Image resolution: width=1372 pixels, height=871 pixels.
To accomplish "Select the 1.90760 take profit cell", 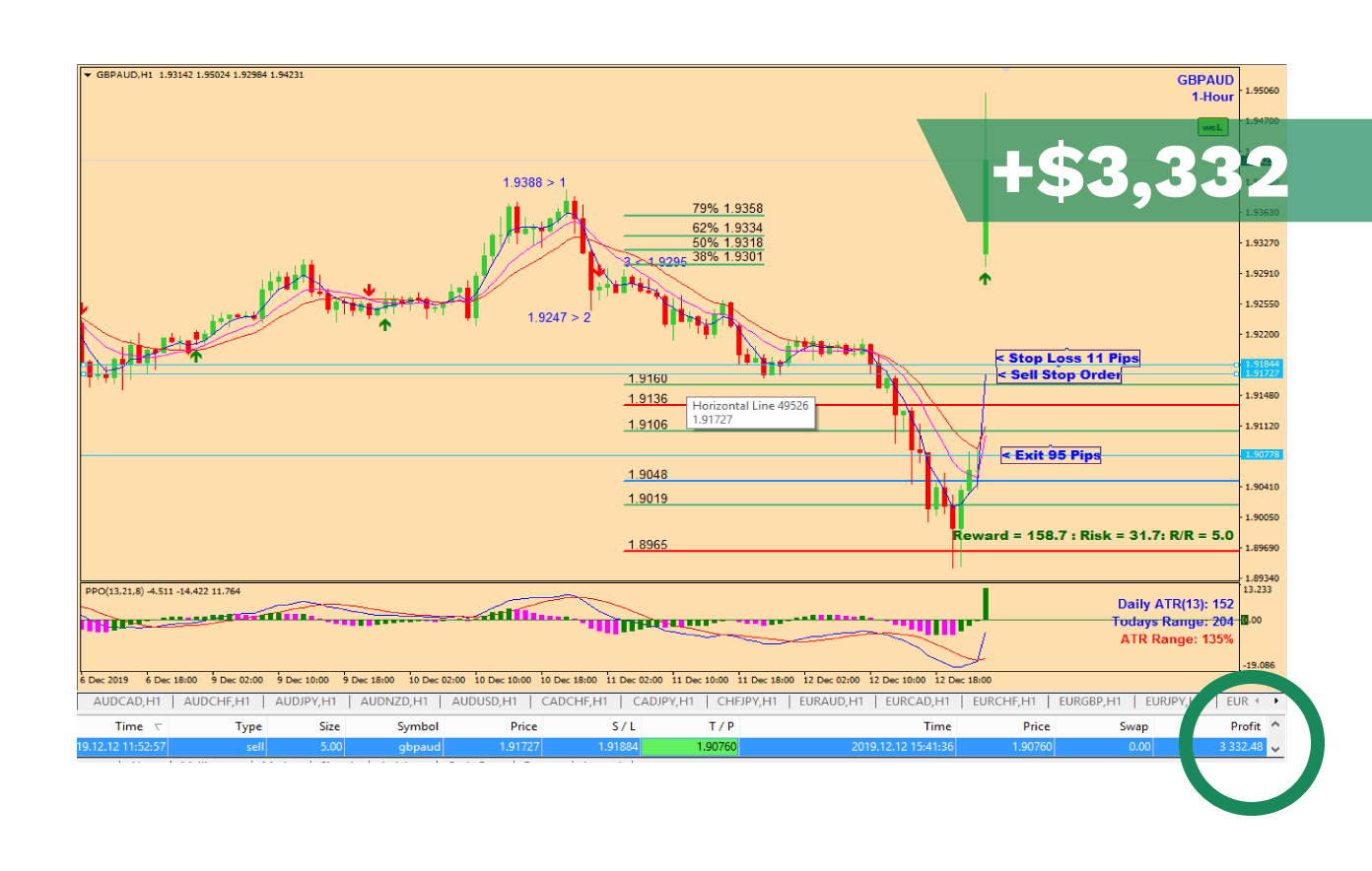I will point(690,747).
